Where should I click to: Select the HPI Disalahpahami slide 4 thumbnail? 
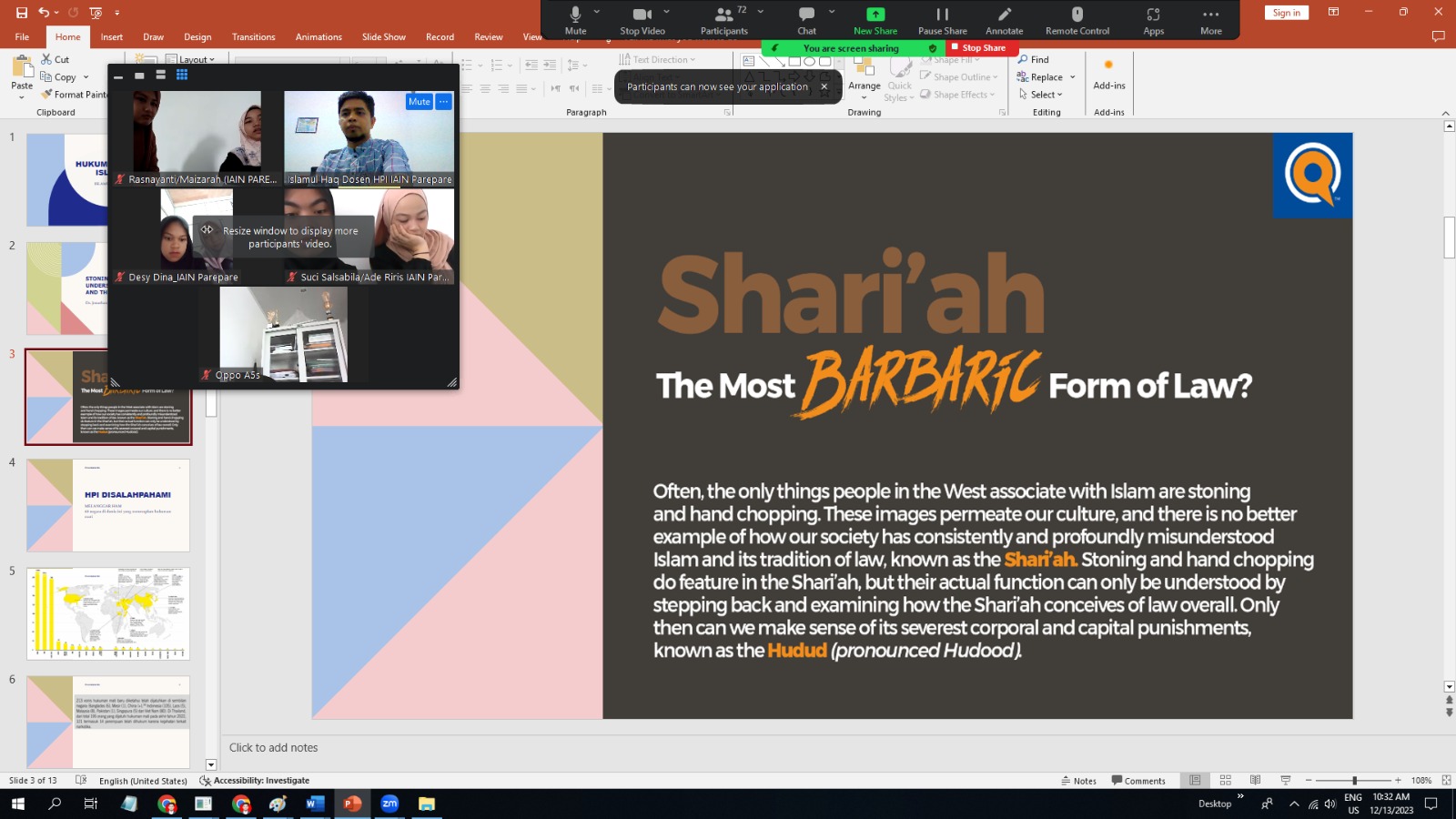tap(108, 505)
